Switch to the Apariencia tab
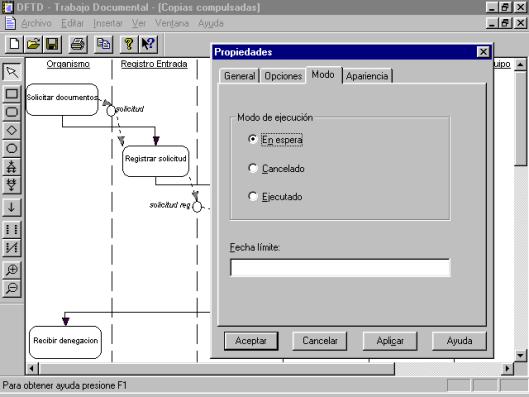 pyautogui.click(x=367, y=76)
